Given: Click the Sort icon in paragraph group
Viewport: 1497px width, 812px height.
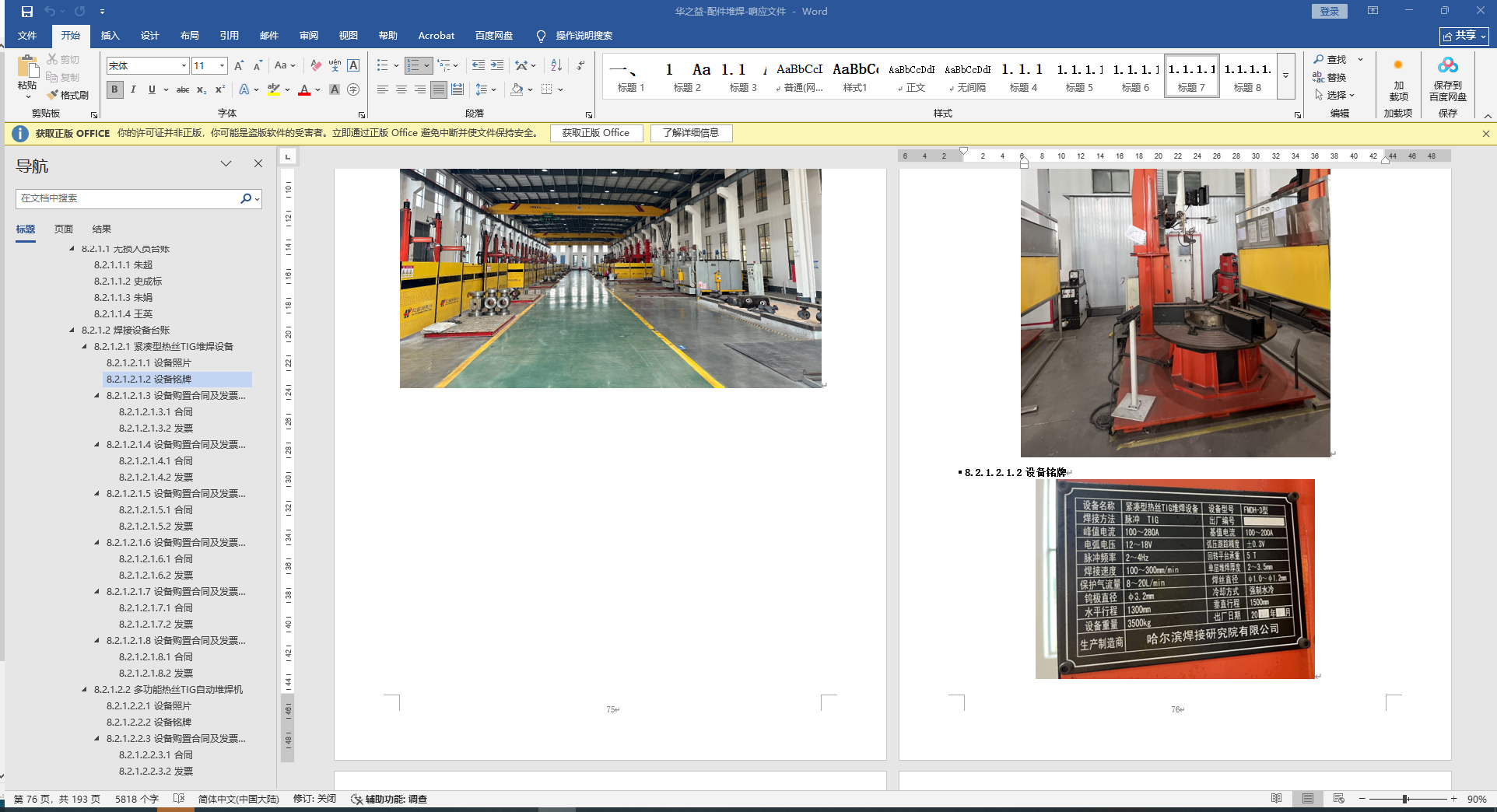Looking at the screenshot, I should pyautogui.click(x=556, y=66).
